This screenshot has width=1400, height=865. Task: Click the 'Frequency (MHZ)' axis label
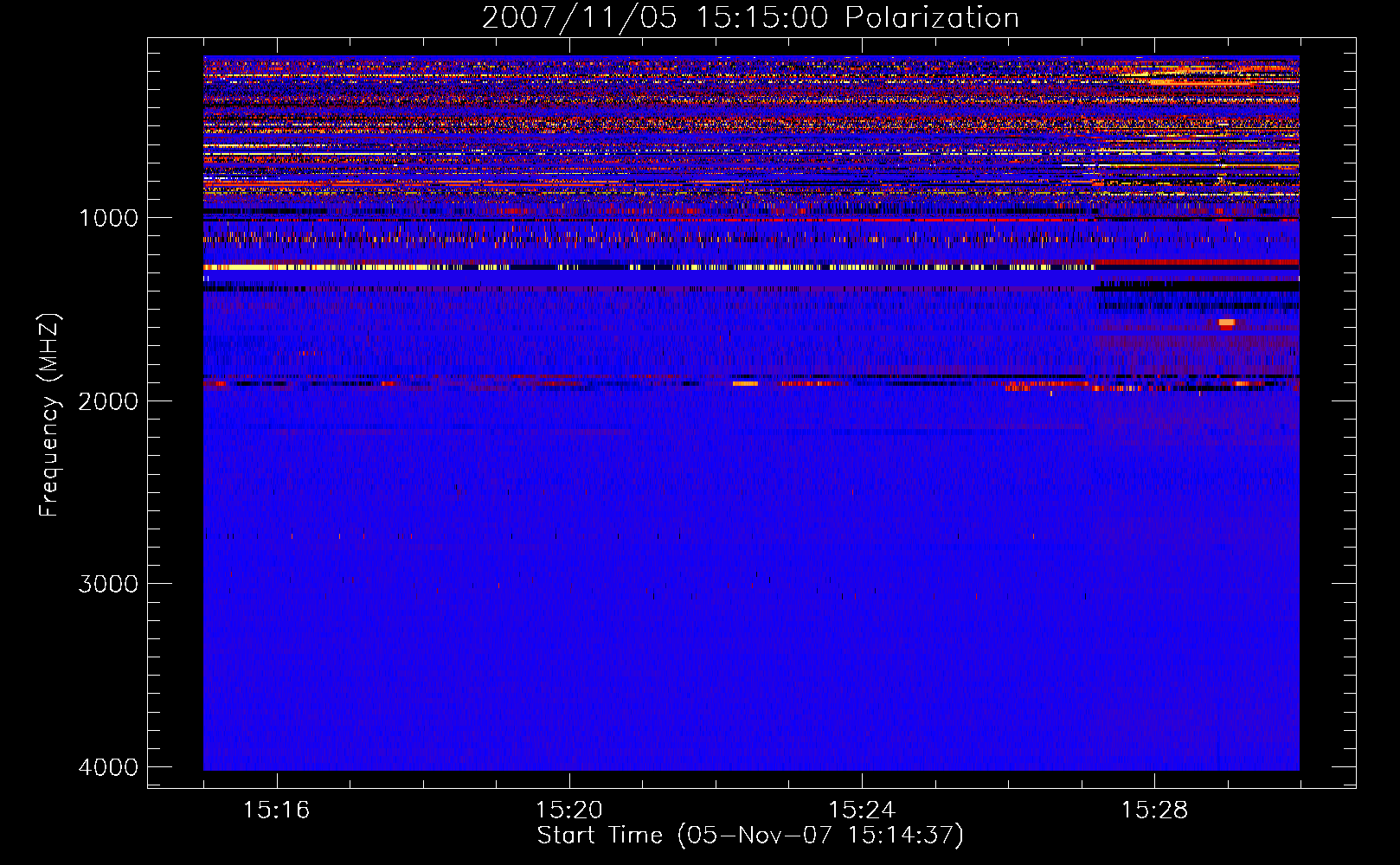(x=49, y=415)
